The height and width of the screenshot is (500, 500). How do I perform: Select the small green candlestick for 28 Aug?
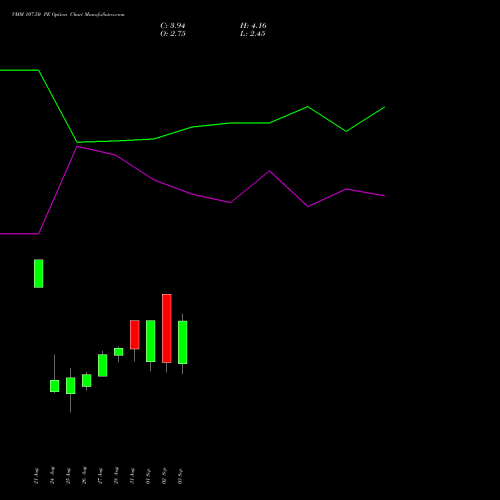click(x=119, y=352)
